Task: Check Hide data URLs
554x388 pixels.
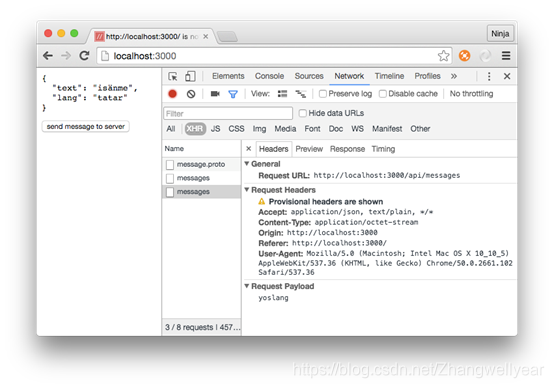Action: 302,113
